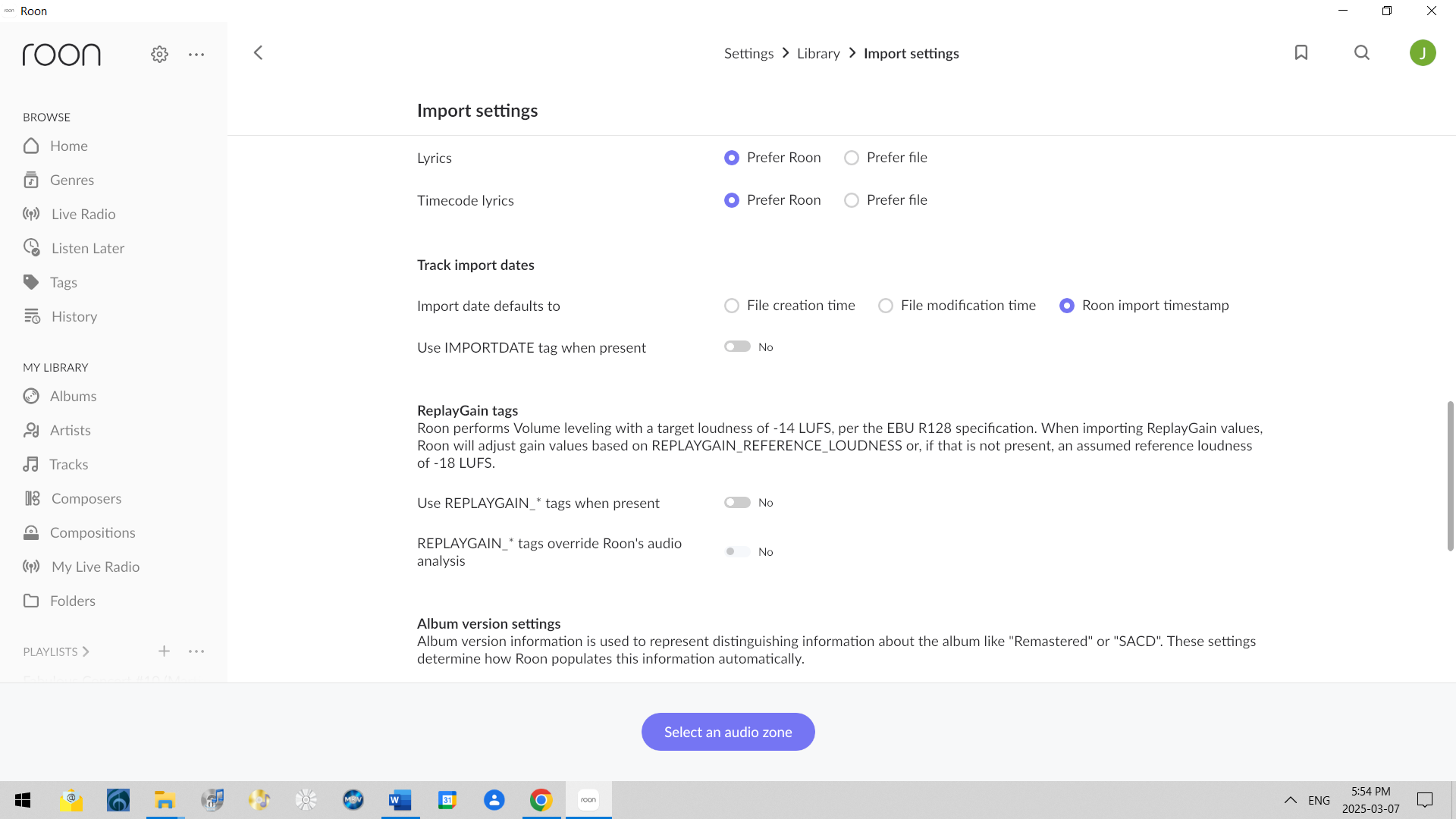Select Prefer file for Lyrics
Image resolution: width=1456 pixels, height=819 pixels.
[x=852, y=158]
